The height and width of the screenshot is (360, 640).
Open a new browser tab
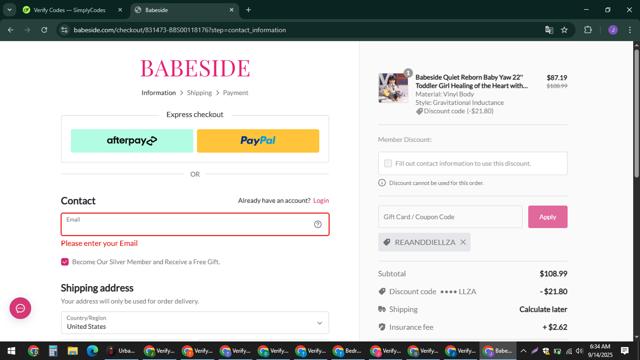pyautogui.click(x=248, y=10)
